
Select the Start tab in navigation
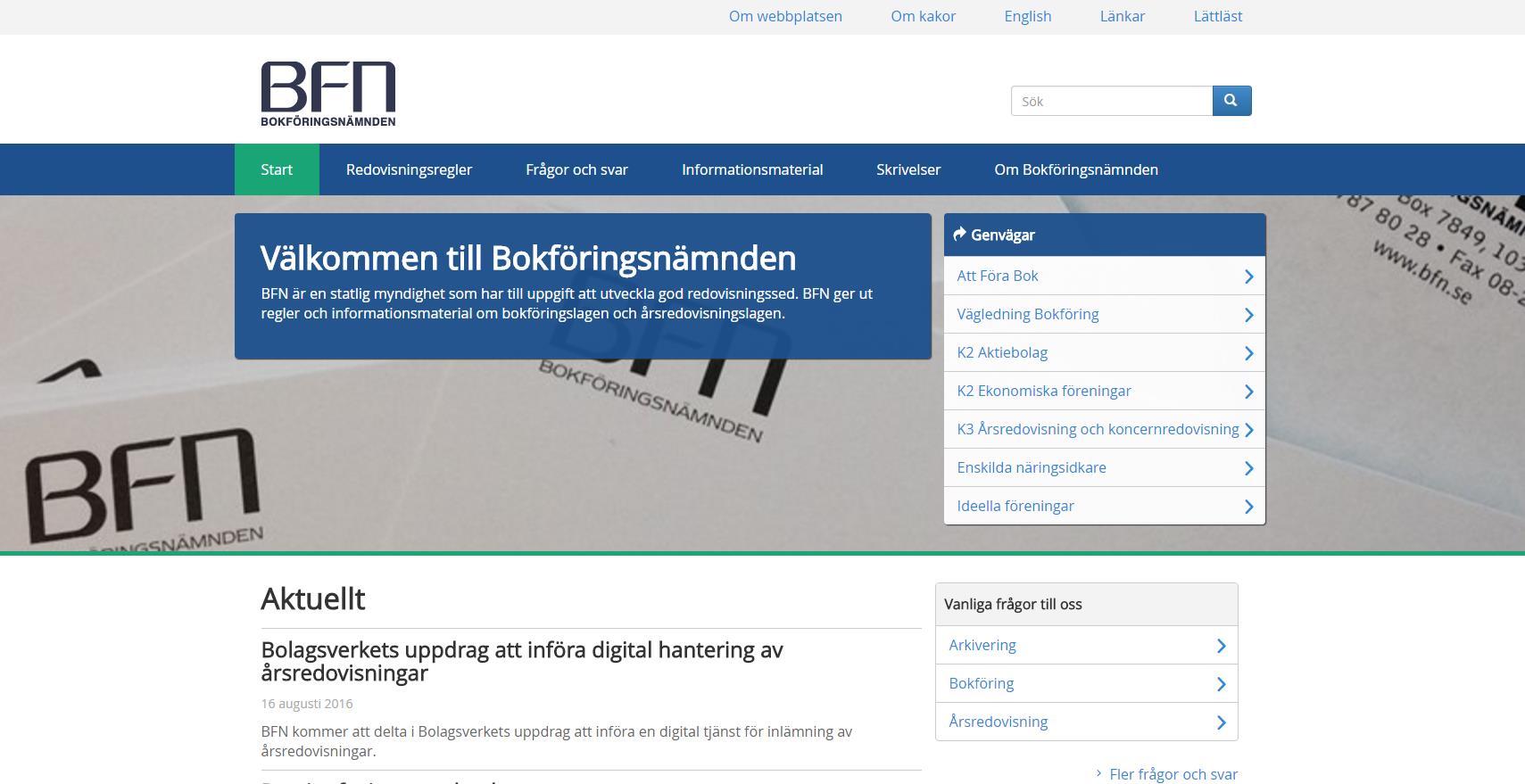(x=277, y=169)
